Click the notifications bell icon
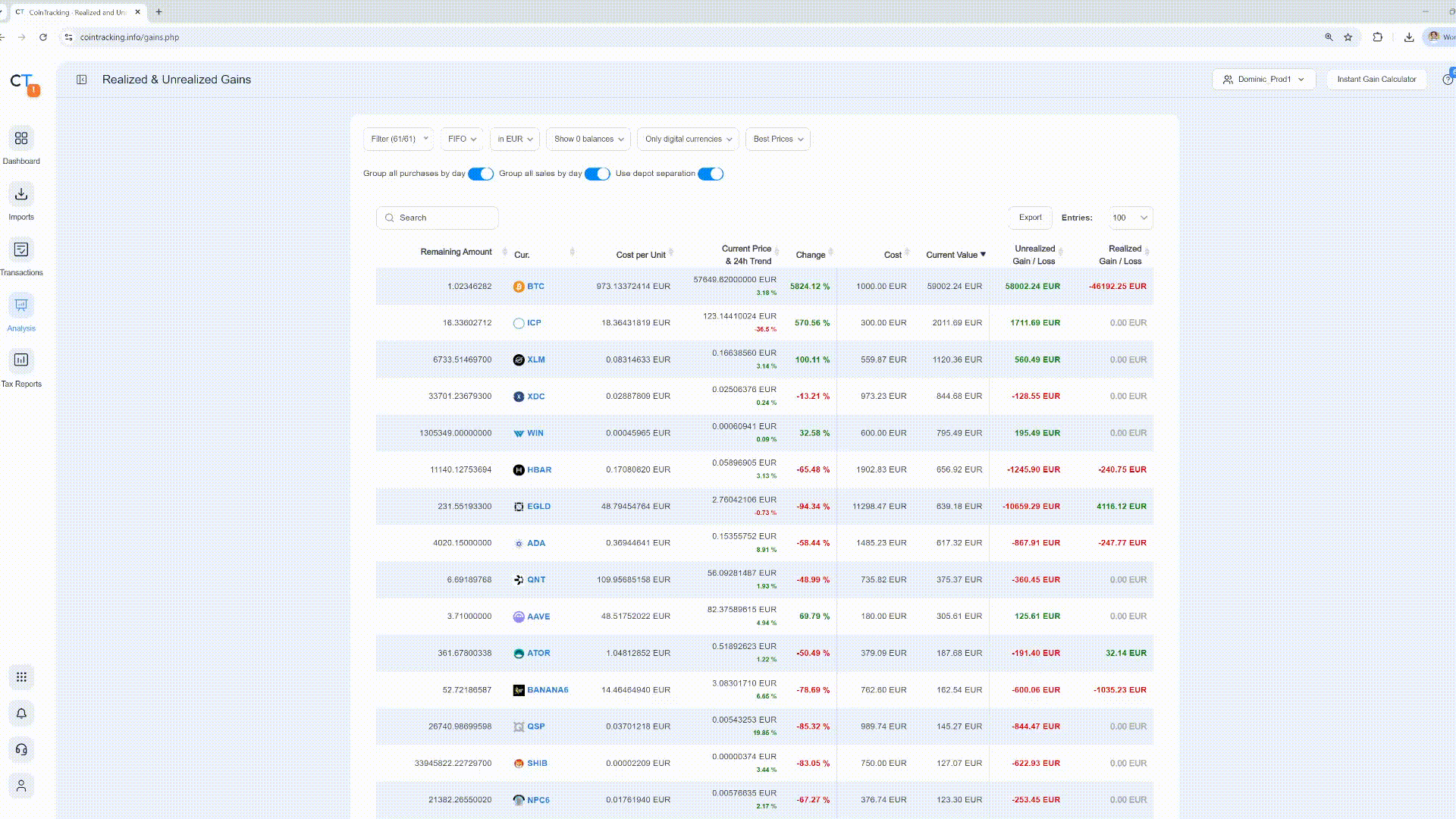Image resolution: width=1456 pixels, height=819 pixels. point(21,714)
